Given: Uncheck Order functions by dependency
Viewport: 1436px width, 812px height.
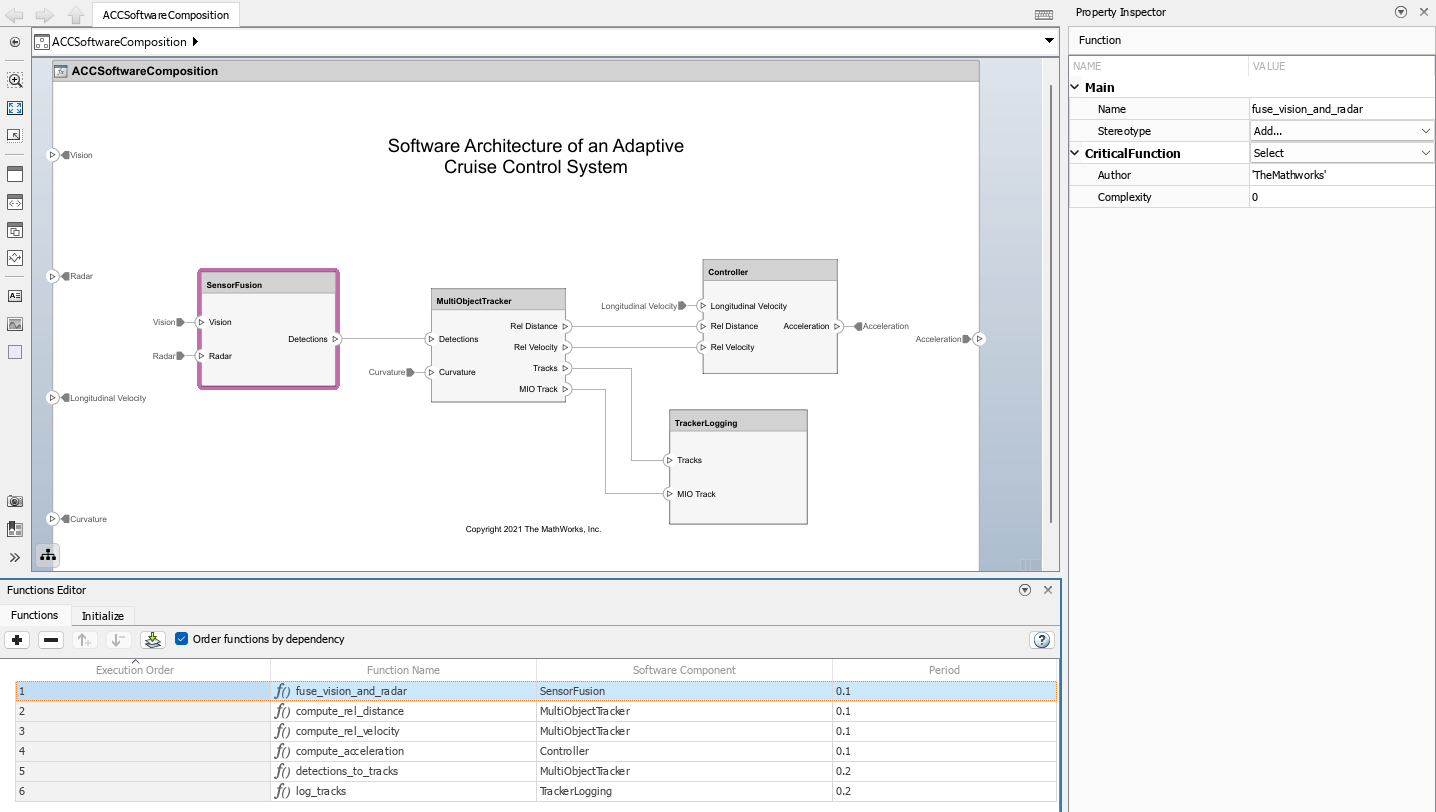Looking at the screenshot, I should point(181,639).
